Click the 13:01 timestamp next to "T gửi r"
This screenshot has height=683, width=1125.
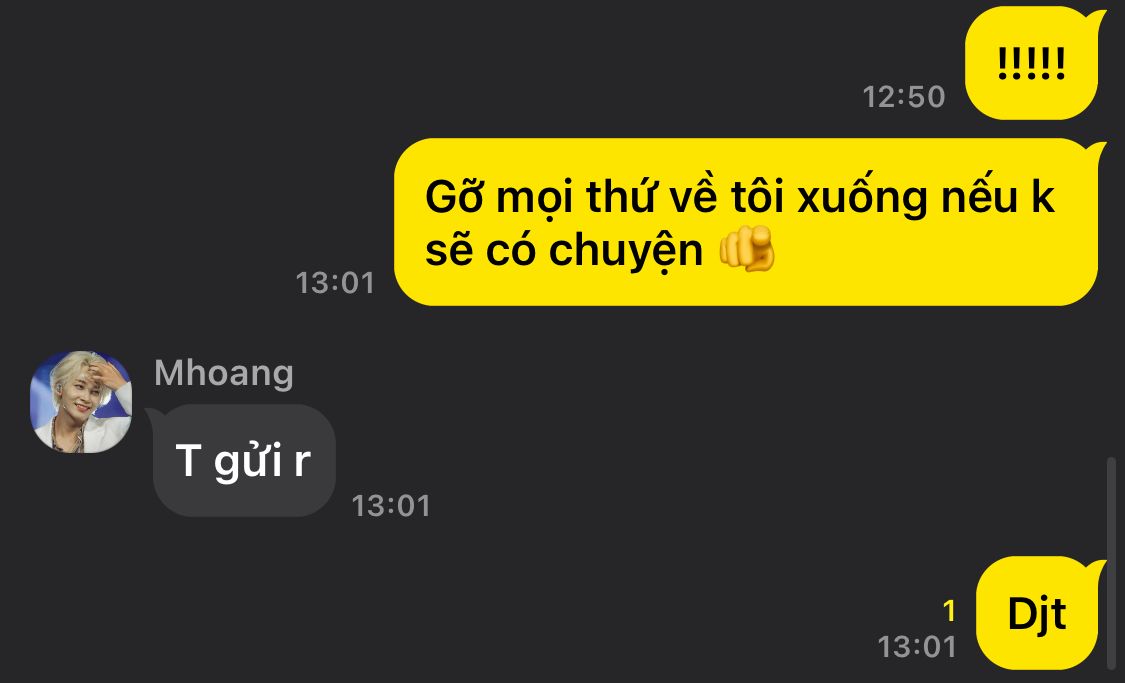(x=391, y=506)
